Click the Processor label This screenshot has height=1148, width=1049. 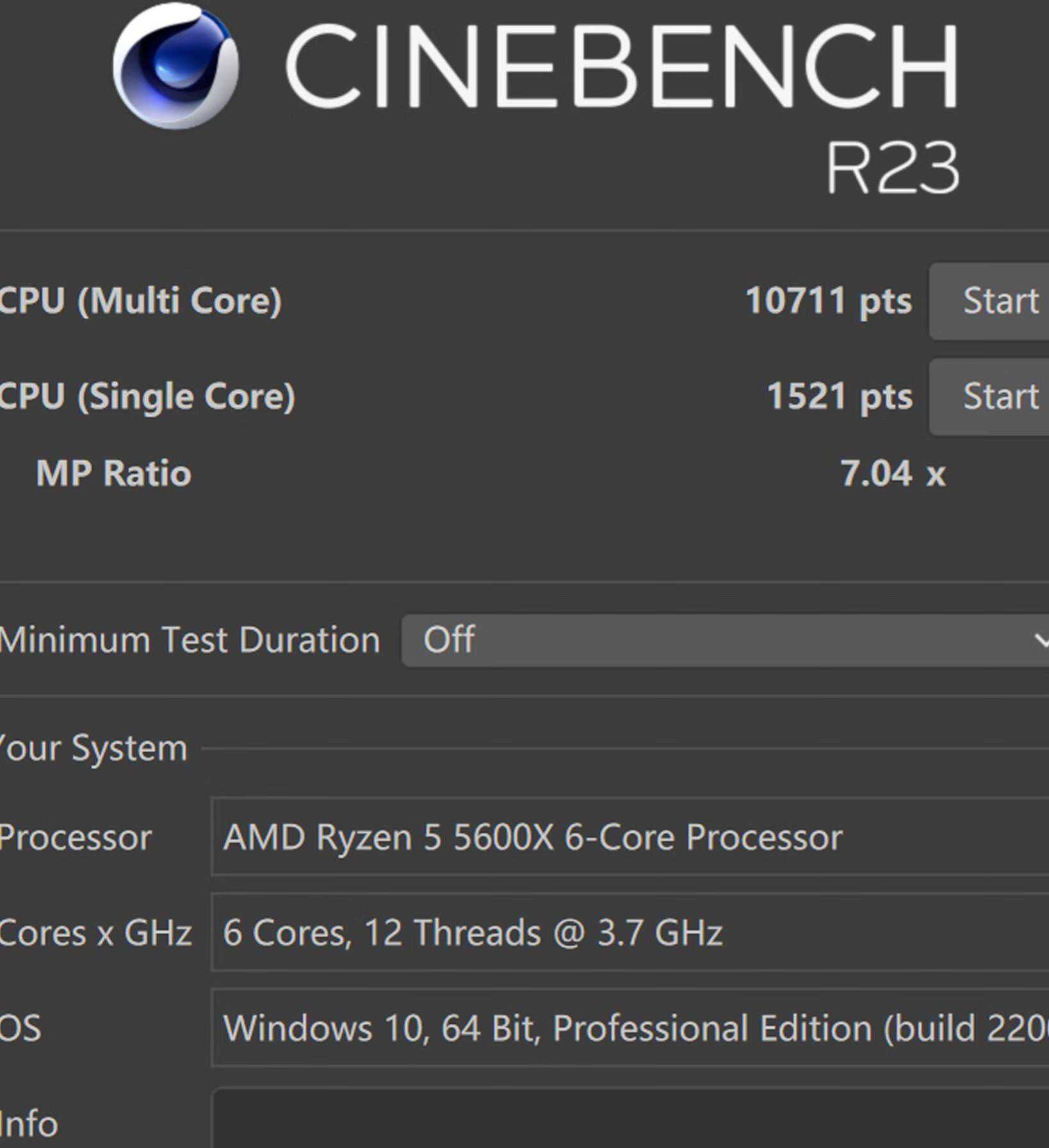(x=76, y=837)
